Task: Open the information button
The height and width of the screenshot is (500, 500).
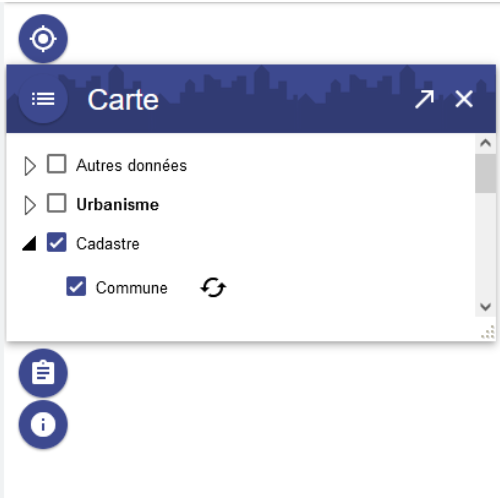Action: pyautogui.click(x=43, y=425)
